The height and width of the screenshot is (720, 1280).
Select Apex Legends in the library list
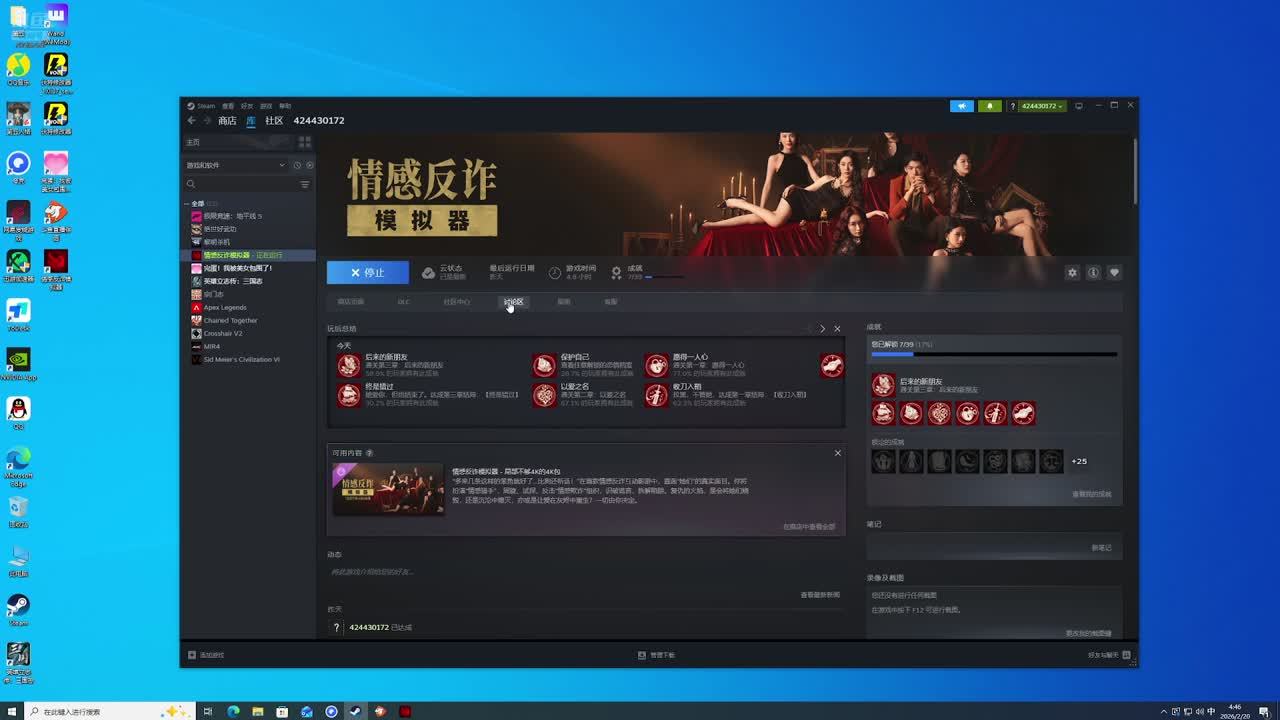[225, 308]
